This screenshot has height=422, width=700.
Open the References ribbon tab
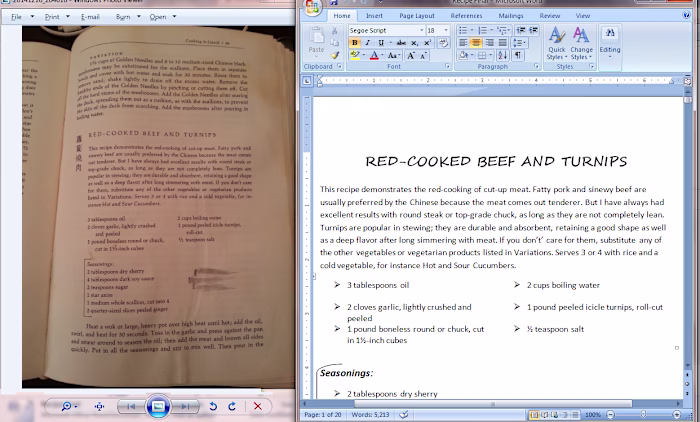point(466,16)
